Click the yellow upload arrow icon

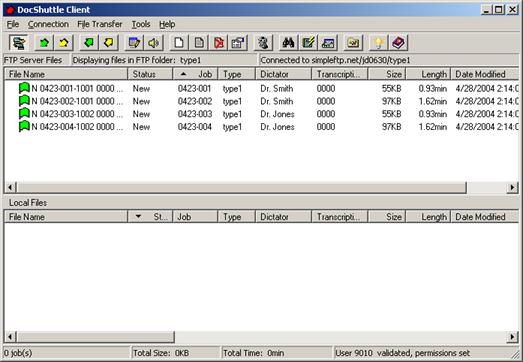[x=64, y=43]
